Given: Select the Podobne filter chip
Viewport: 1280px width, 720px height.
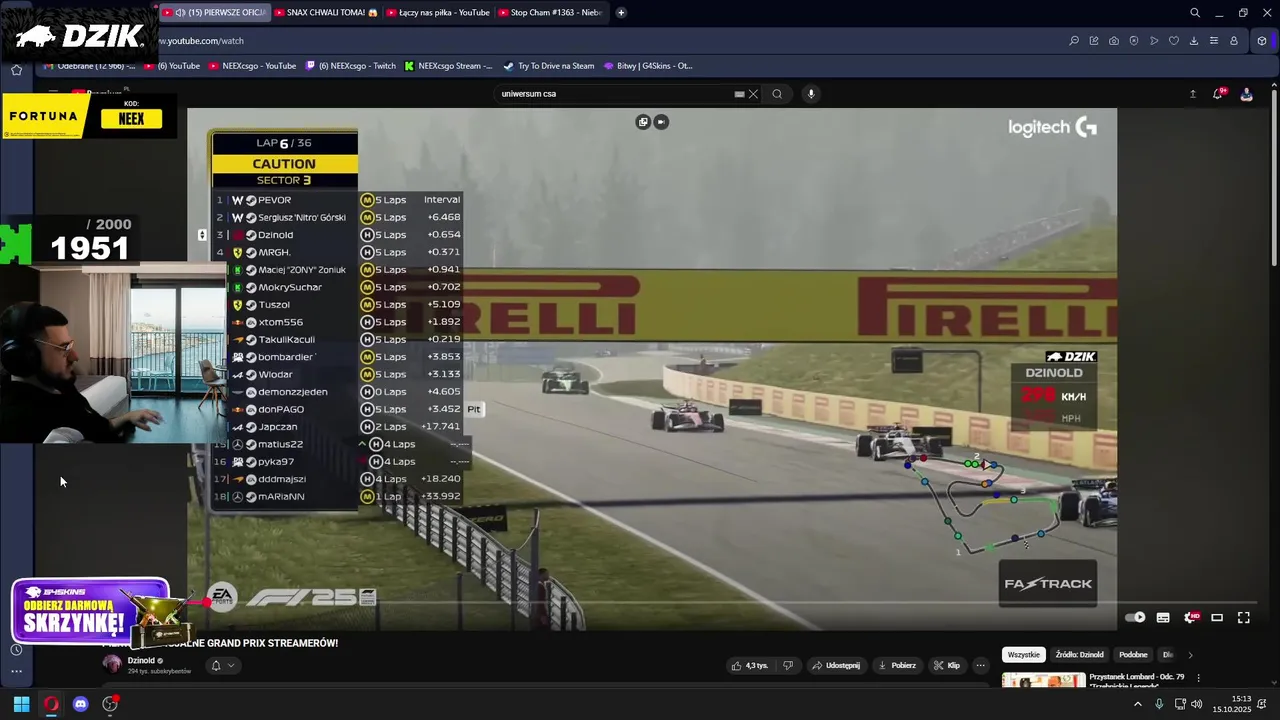Looking at the screenshot, I should pos(1133,655).
